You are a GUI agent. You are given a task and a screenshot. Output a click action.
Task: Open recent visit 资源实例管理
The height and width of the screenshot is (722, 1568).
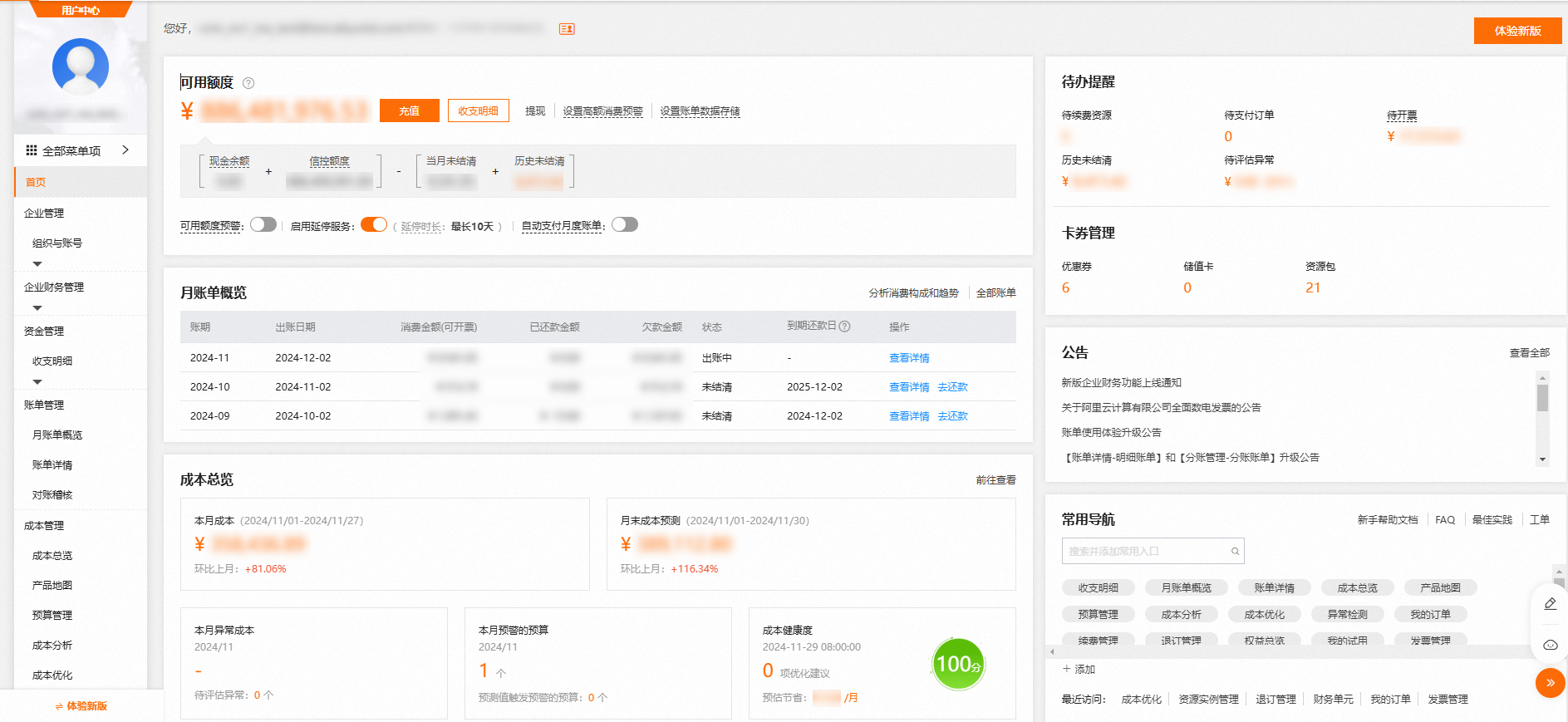click(x=1208, y=700)
